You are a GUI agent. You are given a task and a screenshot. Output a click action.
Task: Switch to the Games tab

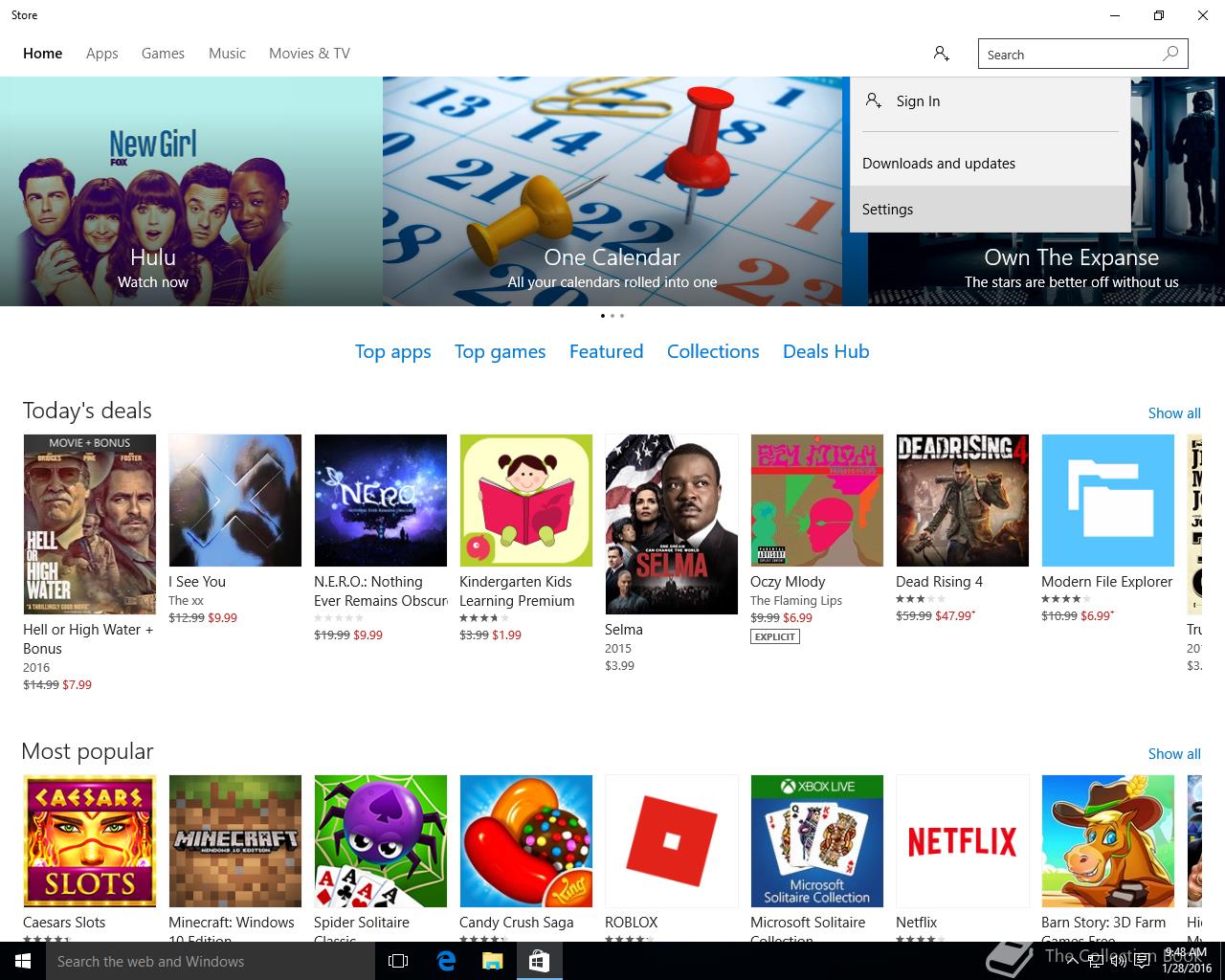163,54
